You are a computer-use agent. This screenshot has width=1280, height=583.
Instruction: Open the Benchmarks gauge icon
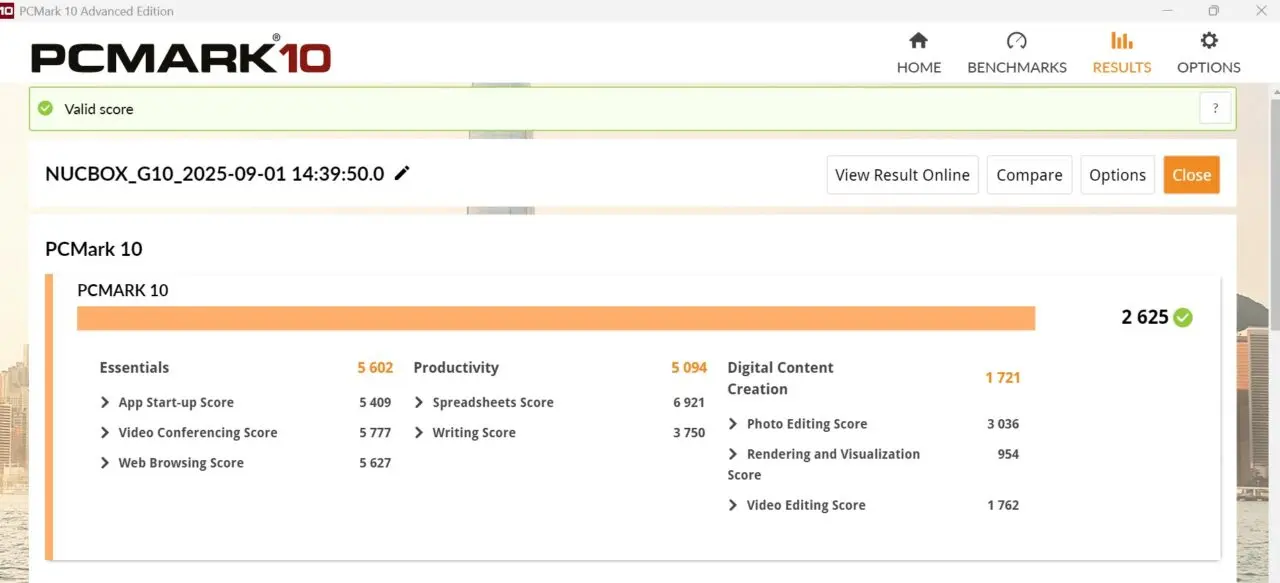point(1016,41)
